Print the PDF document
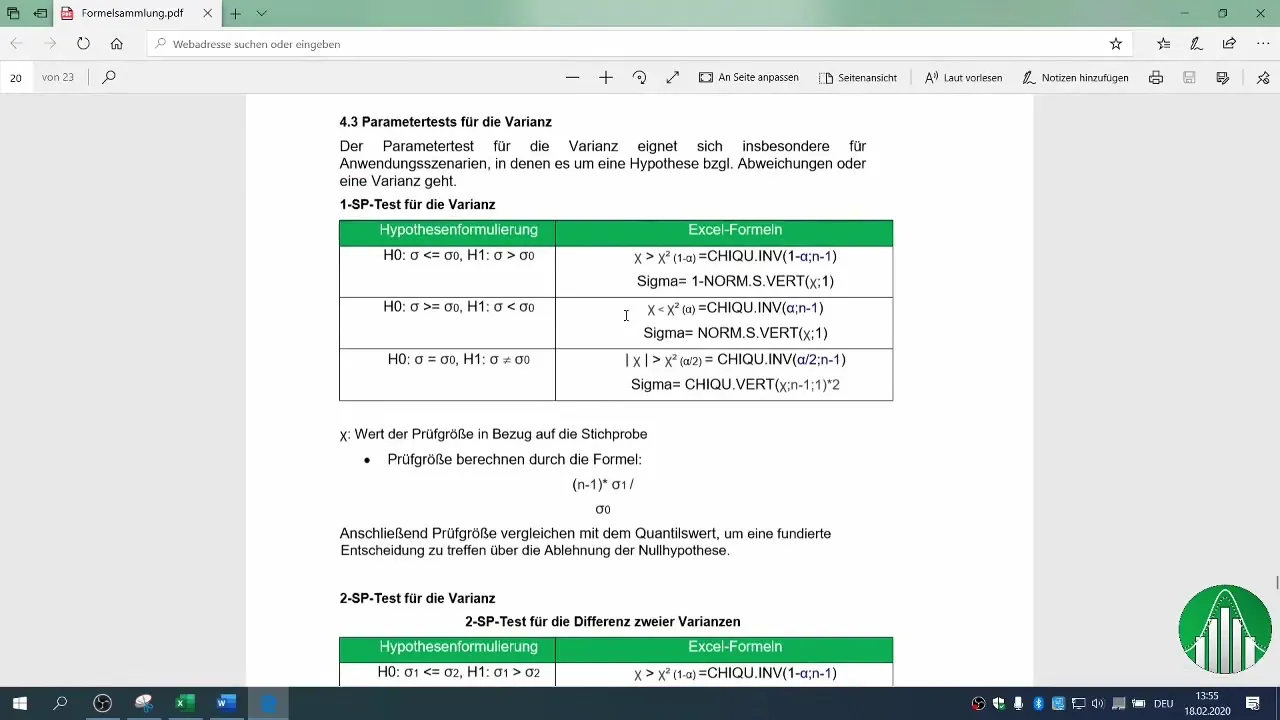This screenshot has height=720, width=1280. pyautogui.click(x=1156, y=77)
